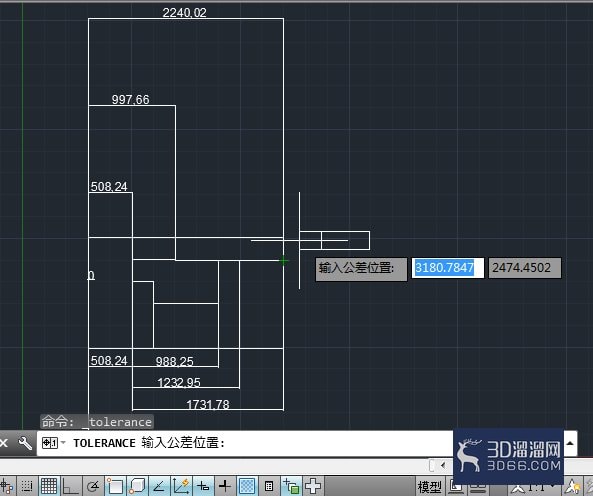The image size is (593, 496).
Task: Expand recent commands dropdown in command line
Action: (63, 442)
